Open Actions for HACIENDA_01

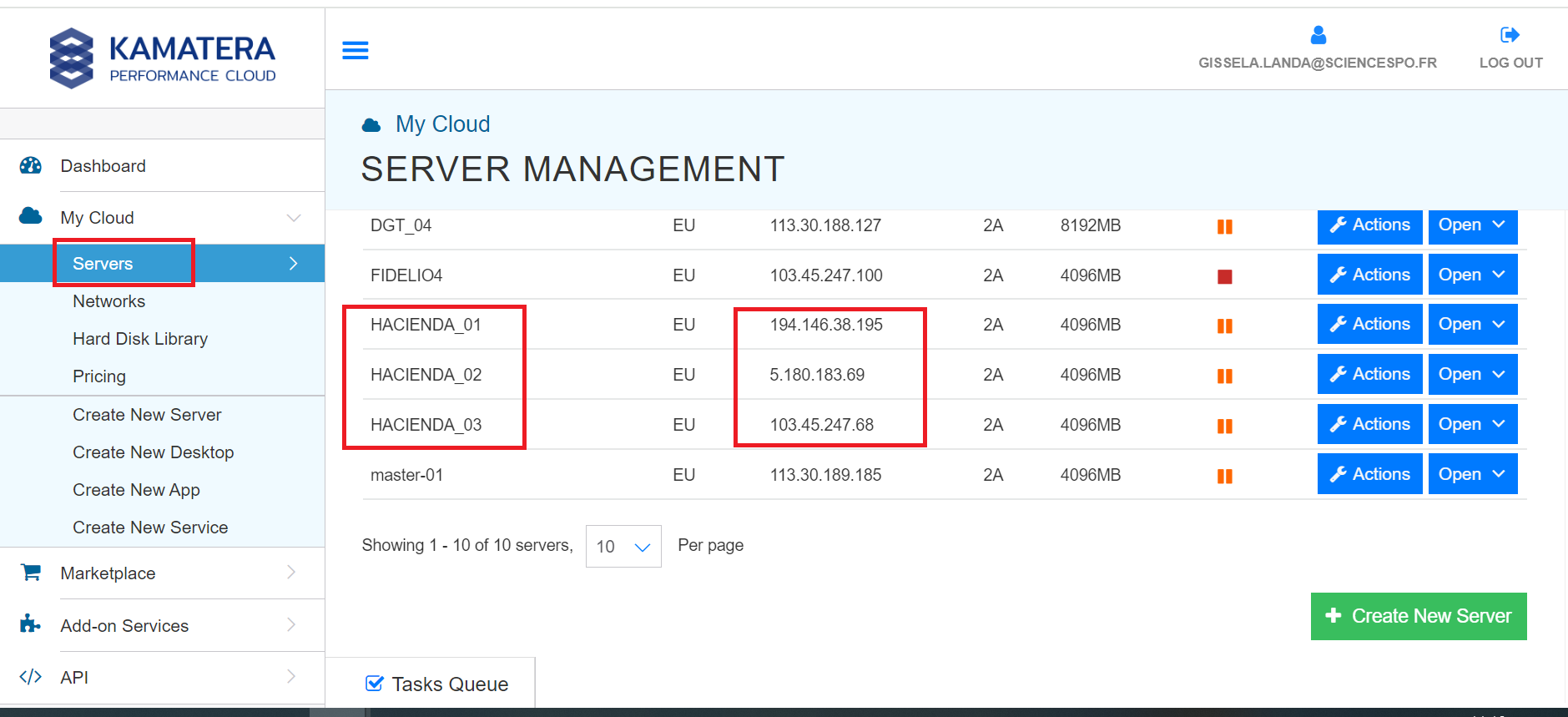pyautogui.click(x=1370, y=324)
